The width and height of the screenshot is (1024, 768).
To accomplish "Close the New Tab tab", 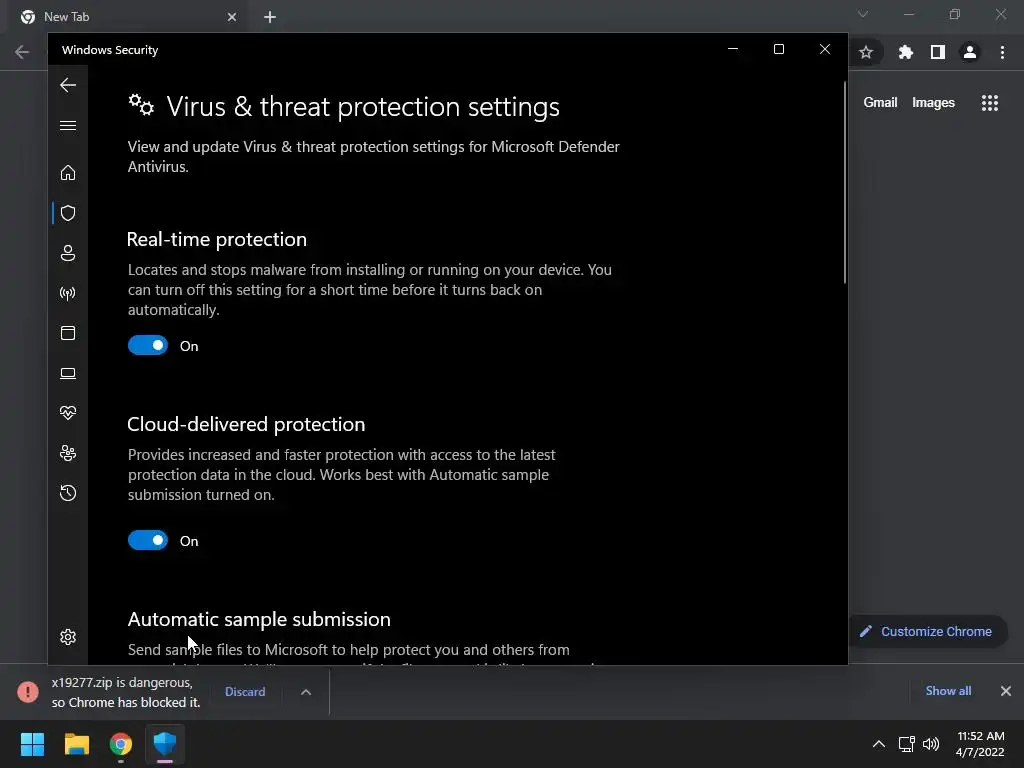I will tap(232, 17).
